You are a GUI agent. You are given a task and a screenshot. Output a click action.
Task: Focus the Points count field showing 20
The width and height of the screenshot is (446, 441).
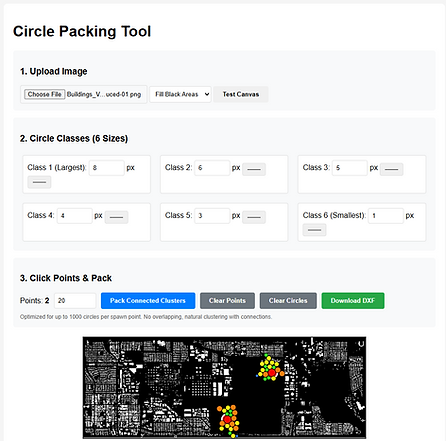click(75, 301)
